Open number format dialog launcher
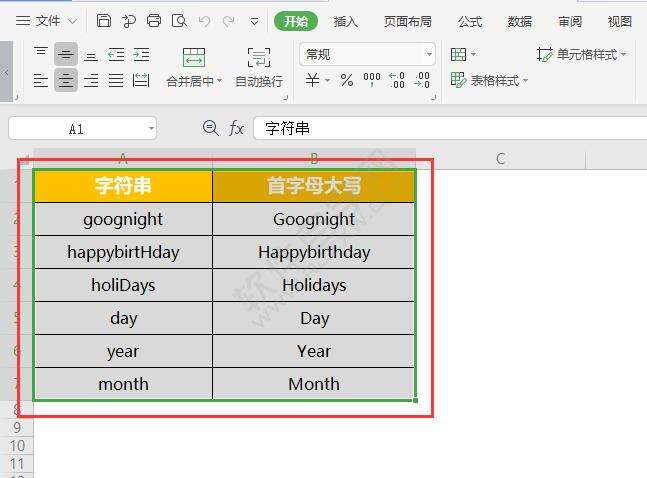The image size is (647, 478). tap(433, 98)
